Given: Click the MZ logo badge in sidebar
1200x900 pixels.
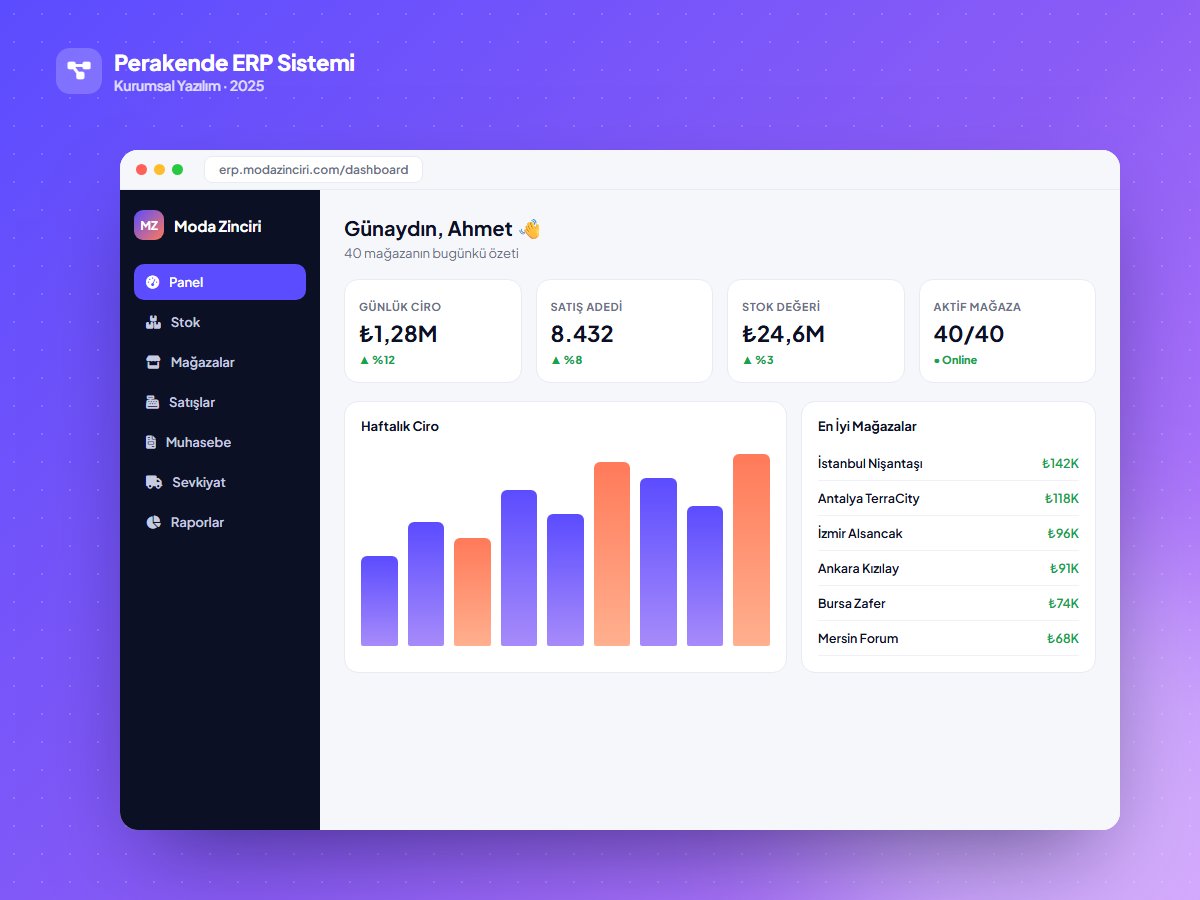Looking at the screenshot, I should pos(149,225).
